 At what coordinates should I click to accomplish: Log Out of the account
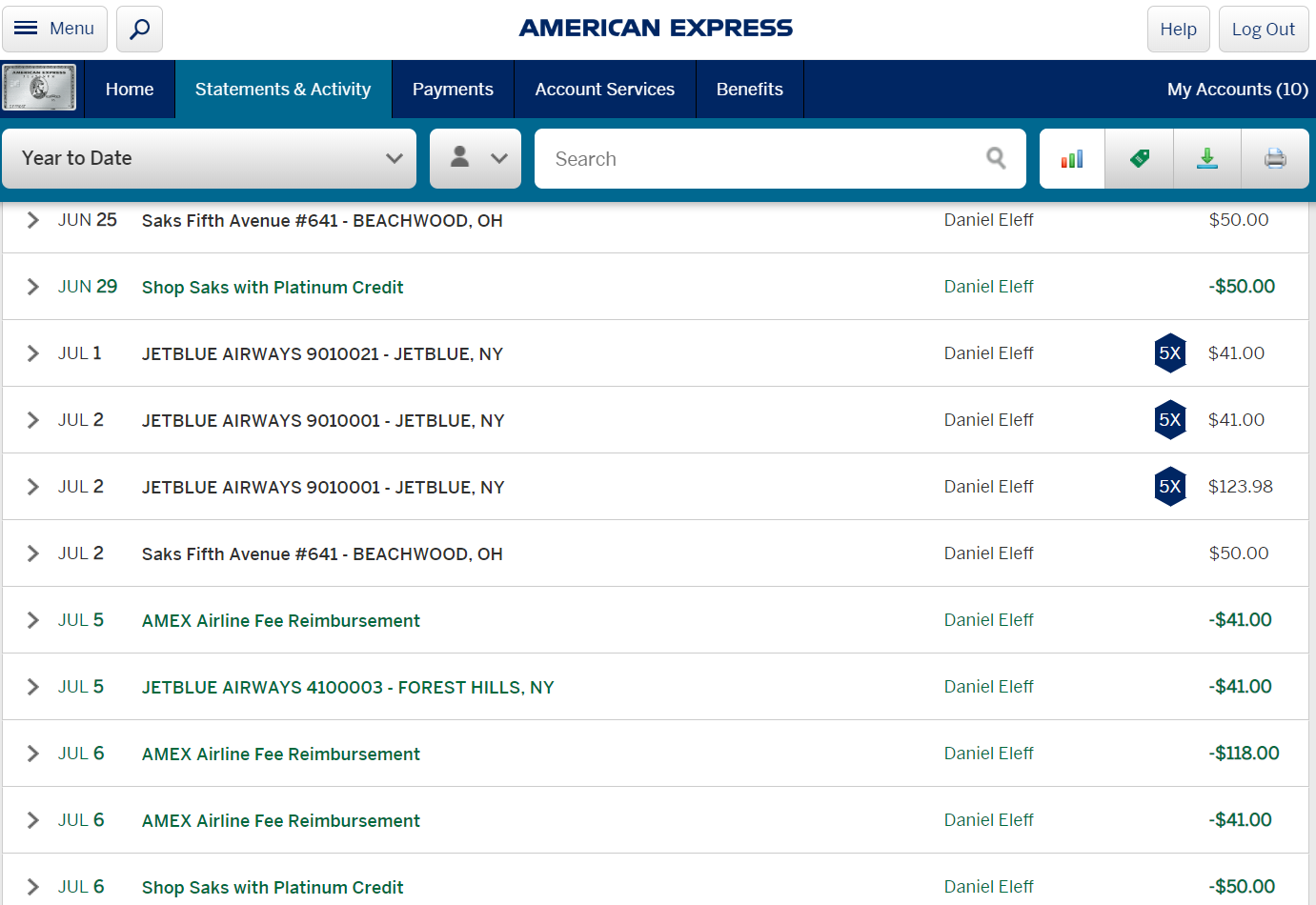(1264, 29)
